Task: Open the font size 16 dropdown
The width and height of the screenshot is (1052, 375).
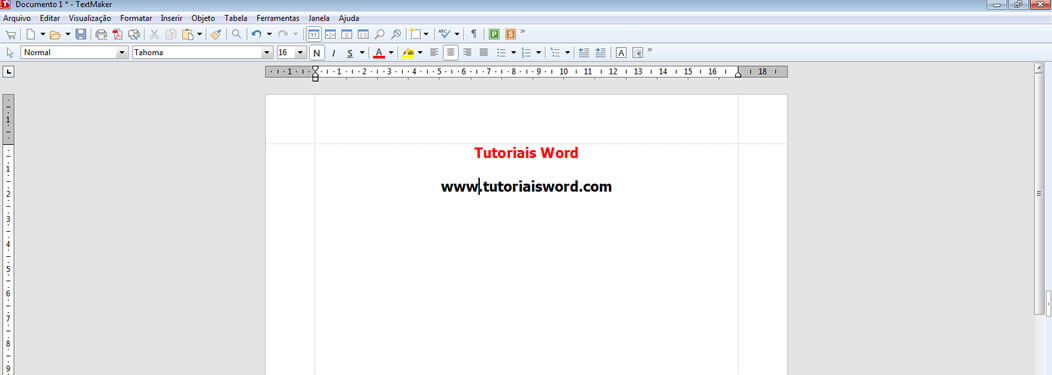Action: [300, 52]
